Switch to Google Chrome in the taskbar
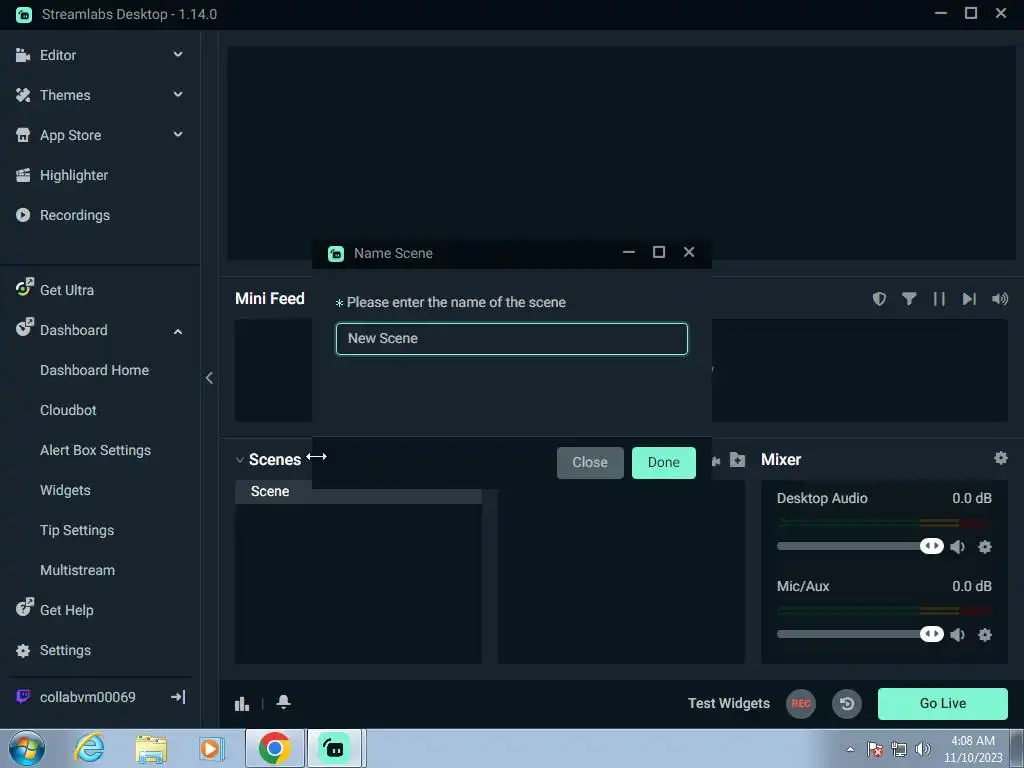 point(274,748)
